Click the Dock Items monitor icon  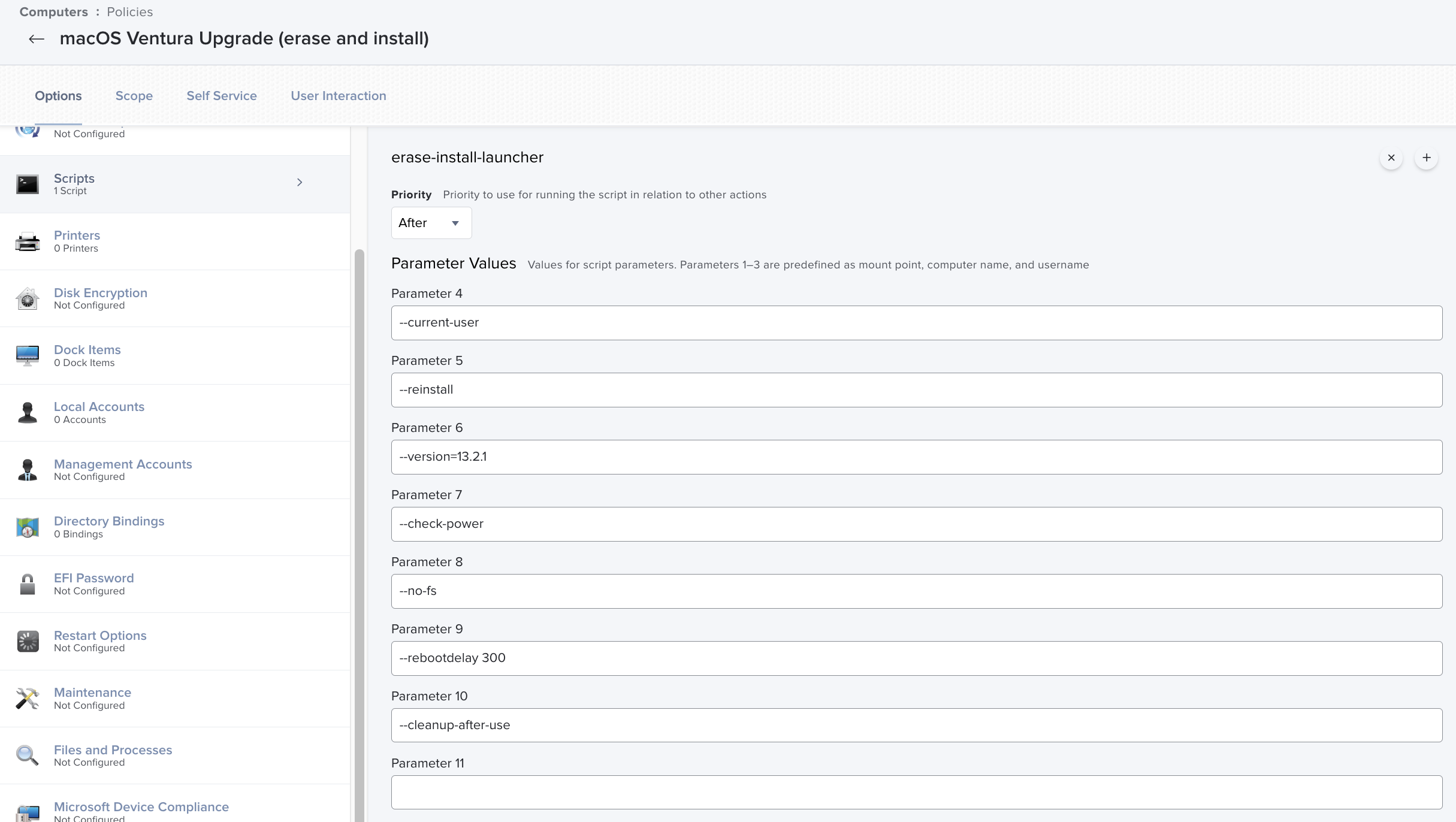pos(27,355)
